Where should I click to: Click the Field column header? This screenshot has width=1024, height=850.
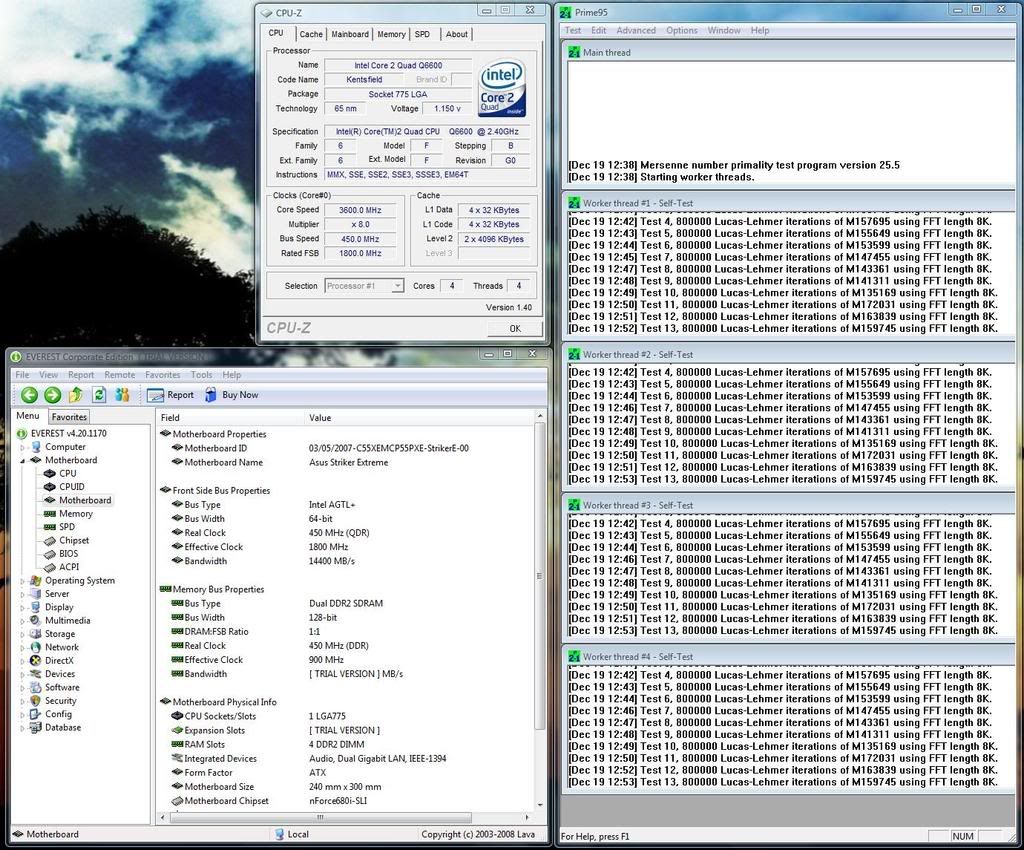click(x=231, y=418)
